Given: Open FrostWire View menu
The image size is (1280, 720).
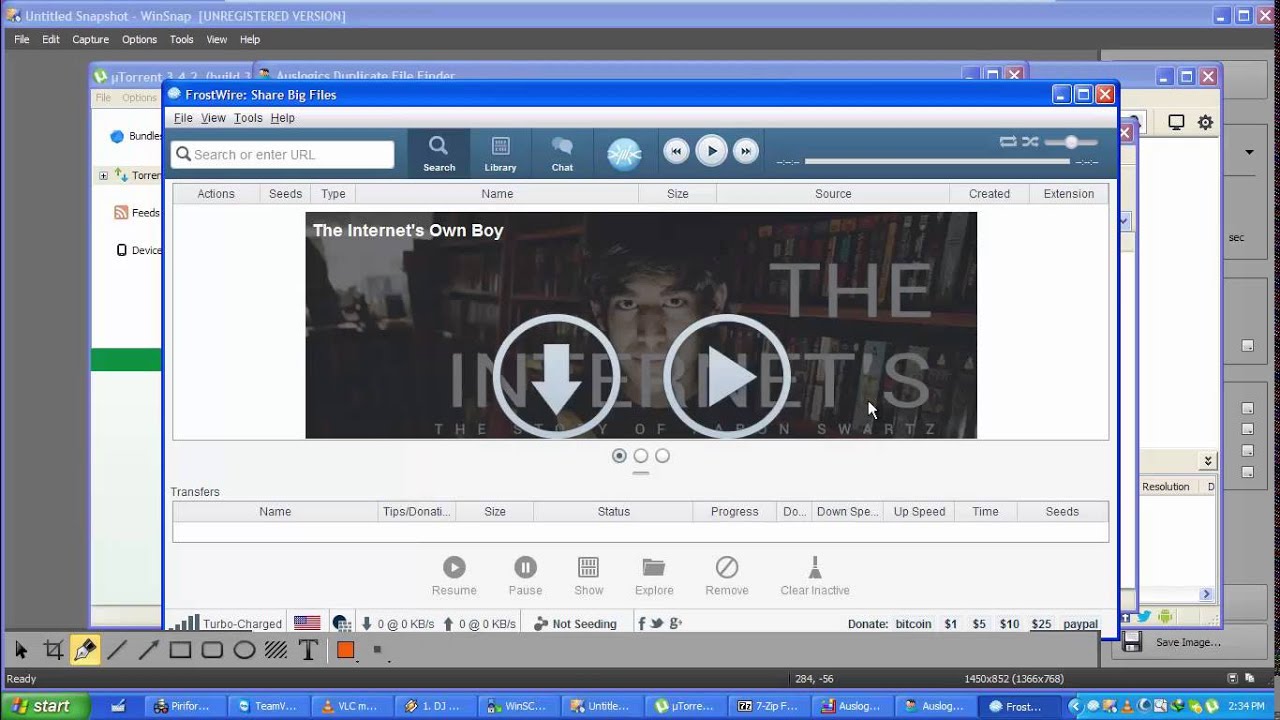Looking at the screenshot, I should coord(213,118).
